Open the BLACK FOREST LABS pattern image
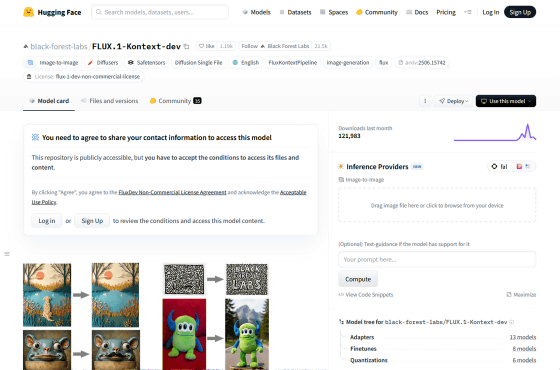This screenshot has width=560, height=370. [x=247, y=279]
